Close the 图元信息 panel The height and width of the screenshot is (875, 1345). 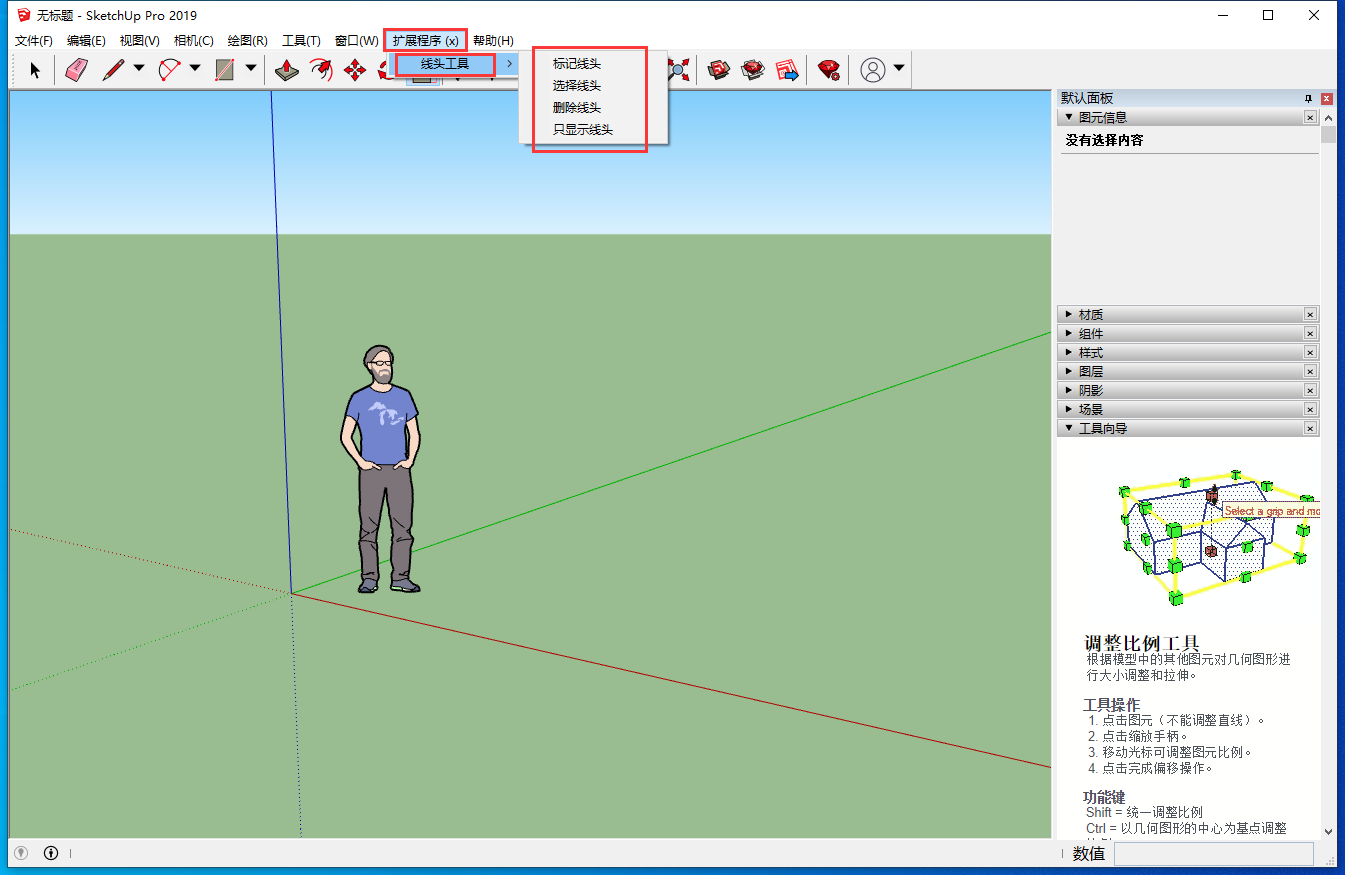click(1310, 117)
